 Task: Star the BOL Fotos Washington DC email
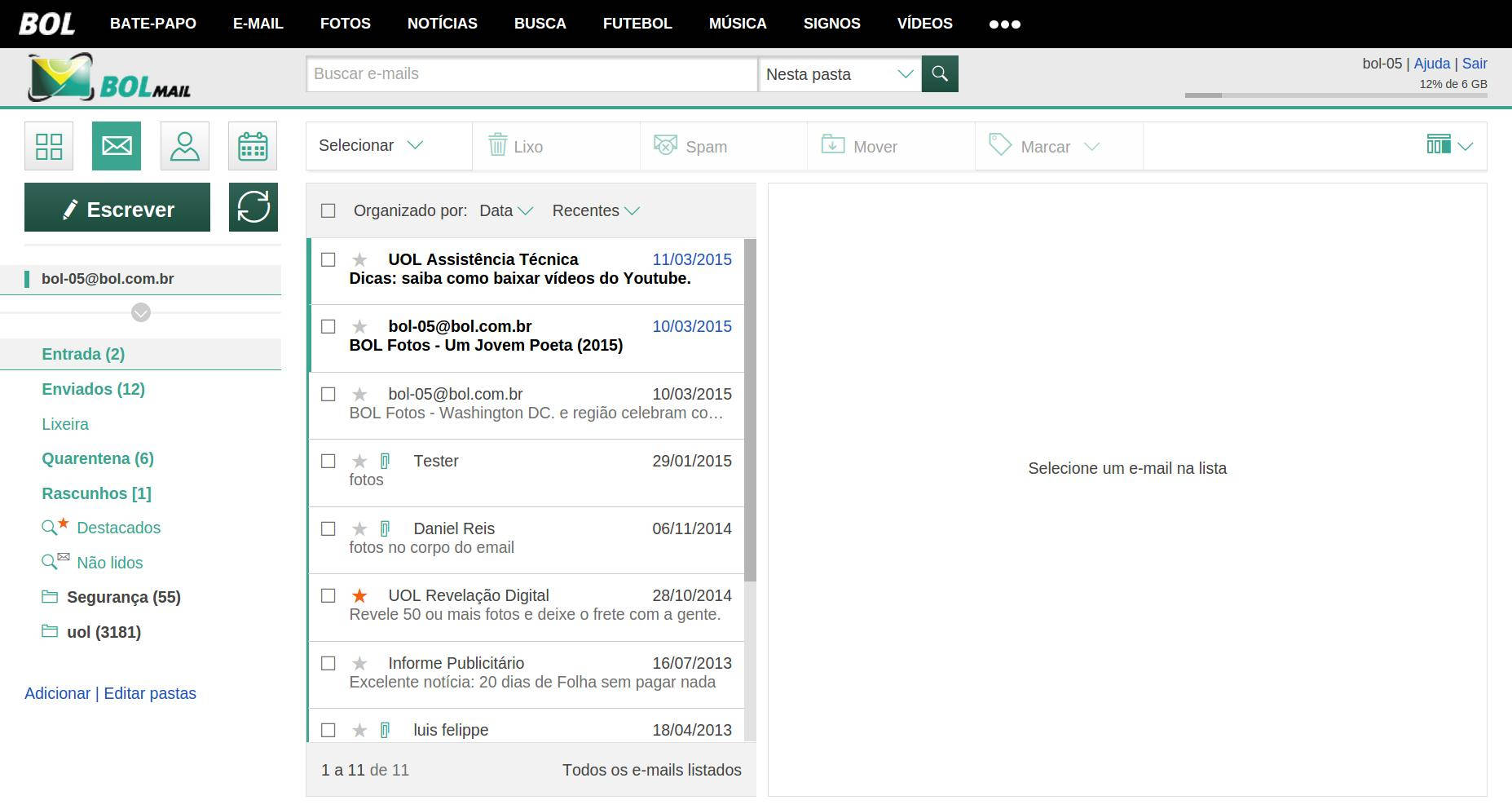[x=359, y=395]
